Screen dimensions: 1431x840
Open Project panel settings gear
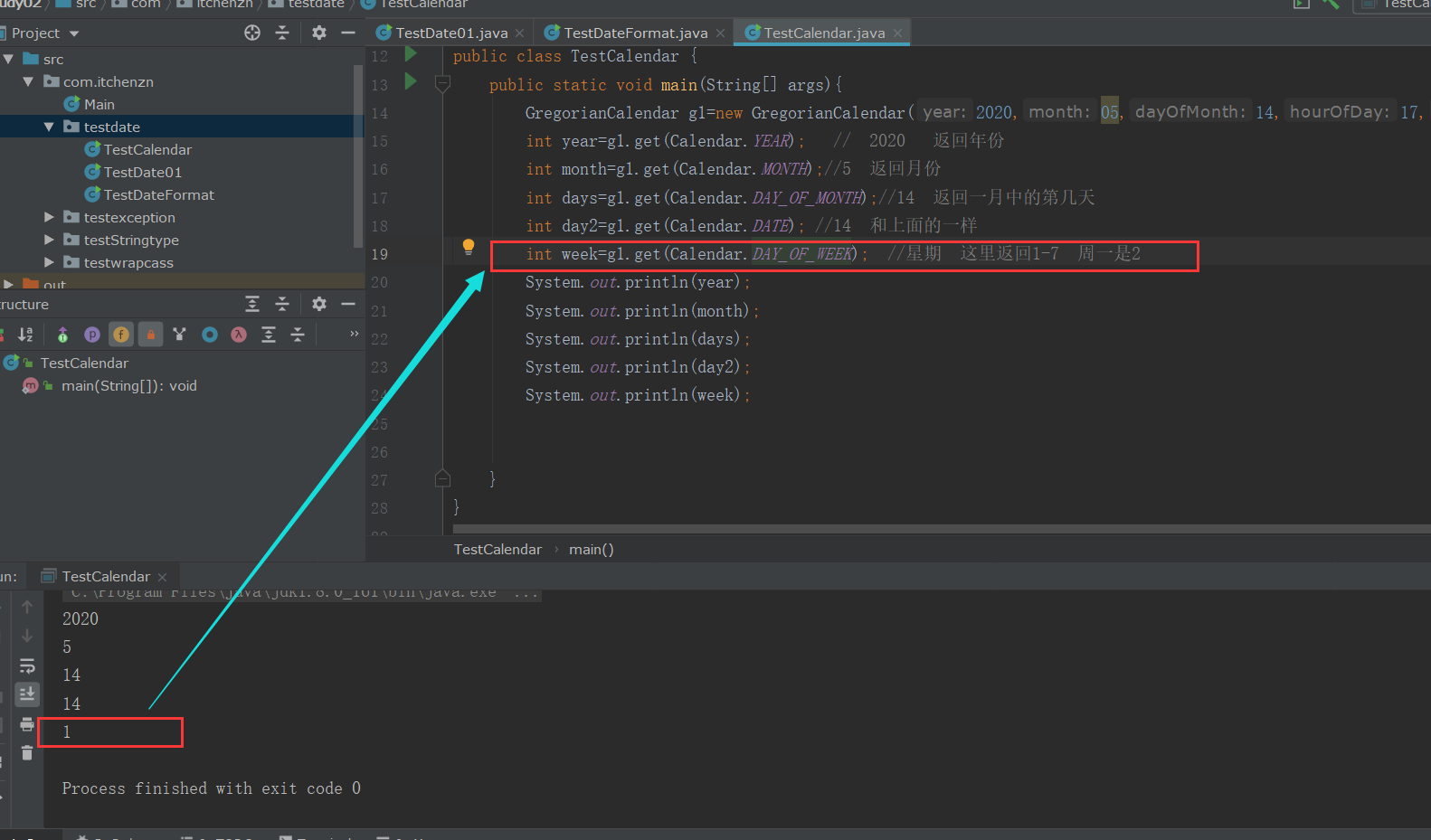pyautogui.click(x=319, y=33)
